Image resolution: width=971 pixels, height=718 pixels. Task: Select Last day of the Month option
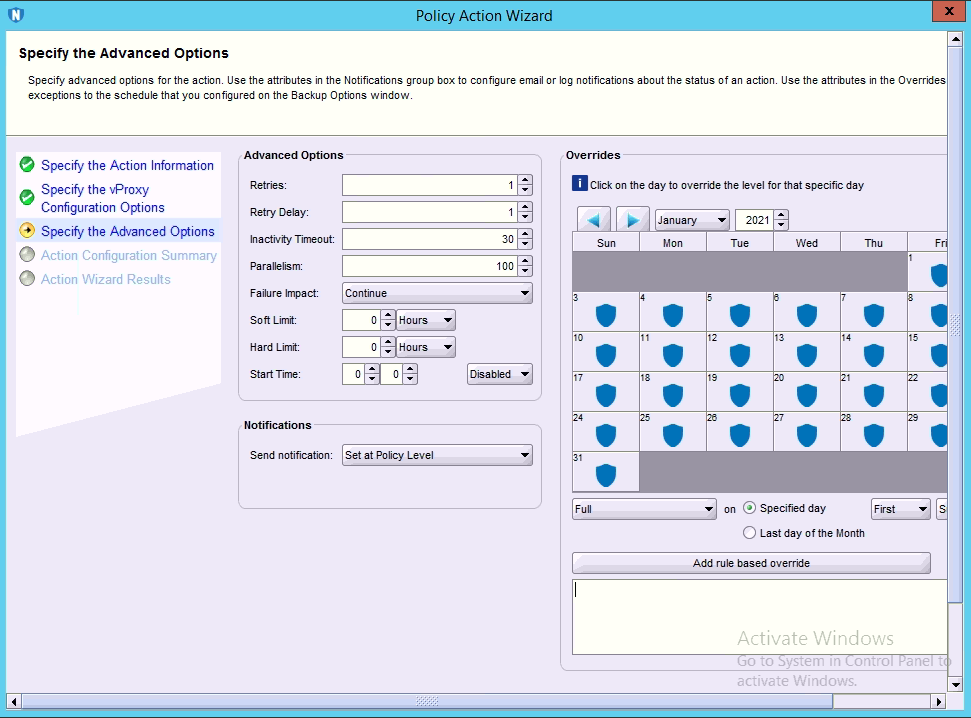pos(750,533)
